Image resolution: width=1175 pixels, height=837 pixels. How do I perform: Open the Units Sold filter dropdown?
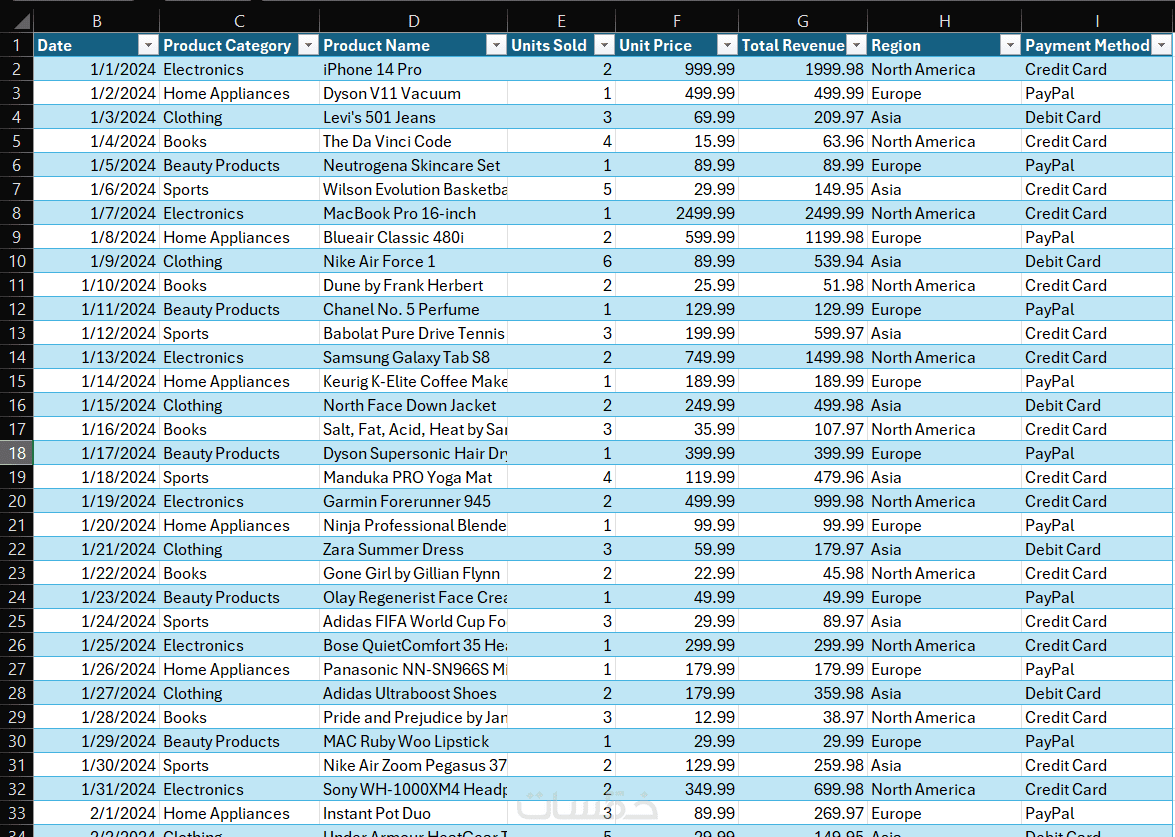click(x=604, y=46)
